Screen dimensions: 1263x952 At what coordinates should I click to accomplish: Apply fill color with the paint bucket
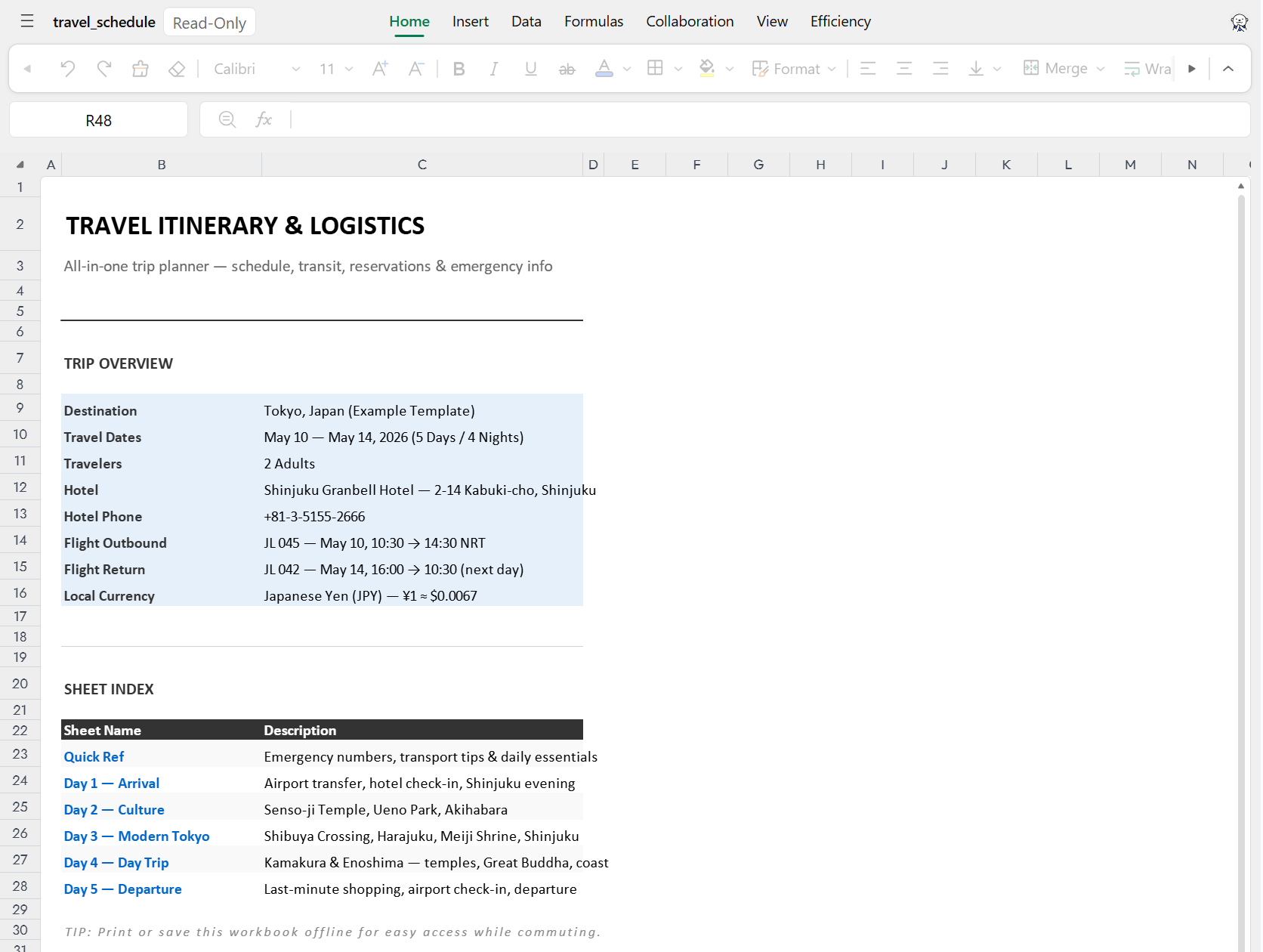pyautogui.click(x=707, y=69)
